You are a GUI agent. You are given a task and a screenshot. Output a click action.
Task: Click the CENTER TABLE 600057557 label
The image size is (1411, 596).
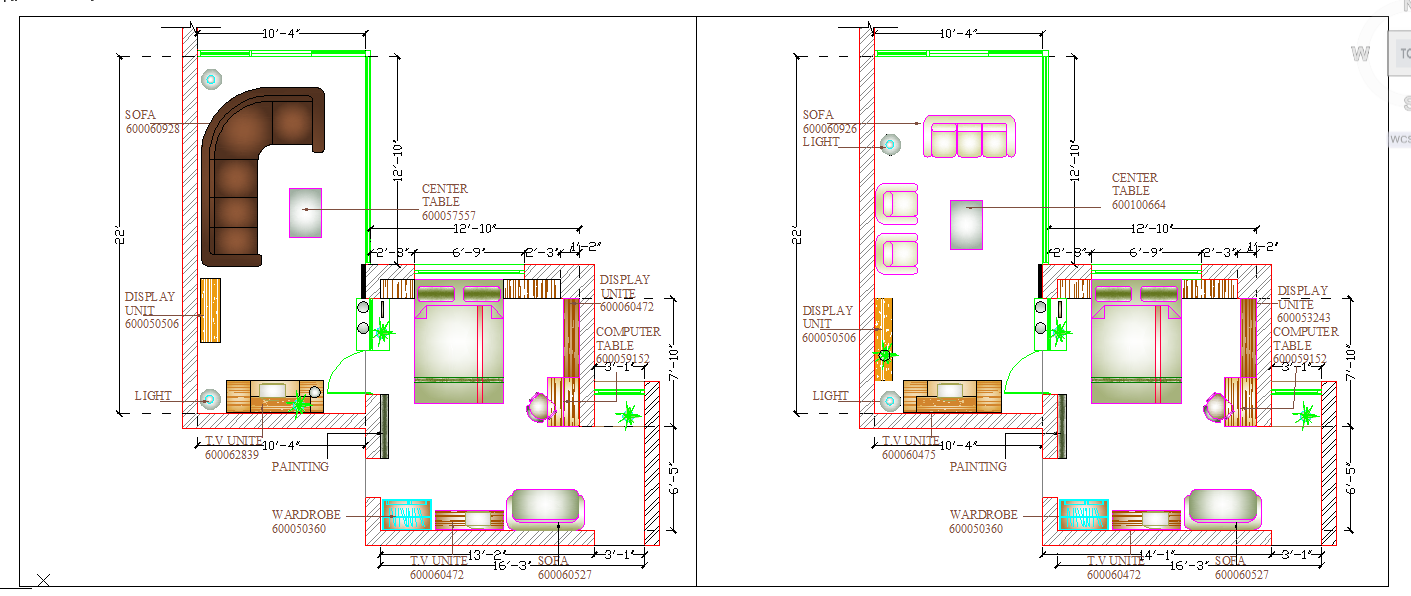(447, 202)
